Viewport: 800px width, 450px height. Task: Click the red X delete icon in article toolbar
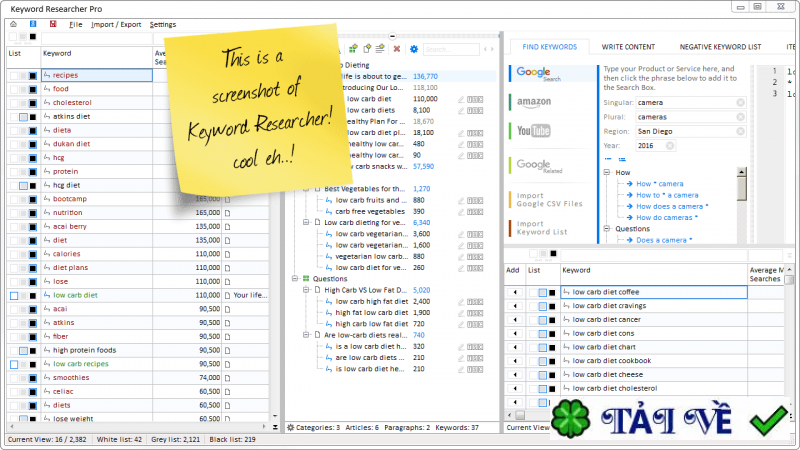(397, 48)
